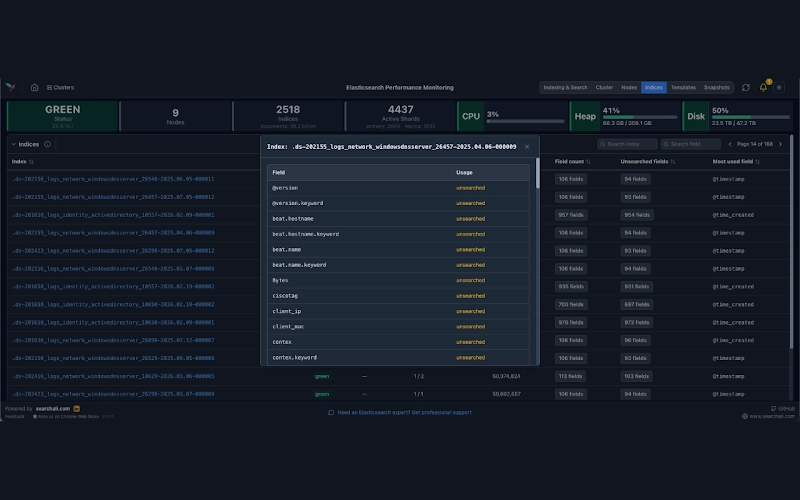Switch to the Templates tab
The width and height of the screenshot is (800, 500).
(x=683, y=88)
